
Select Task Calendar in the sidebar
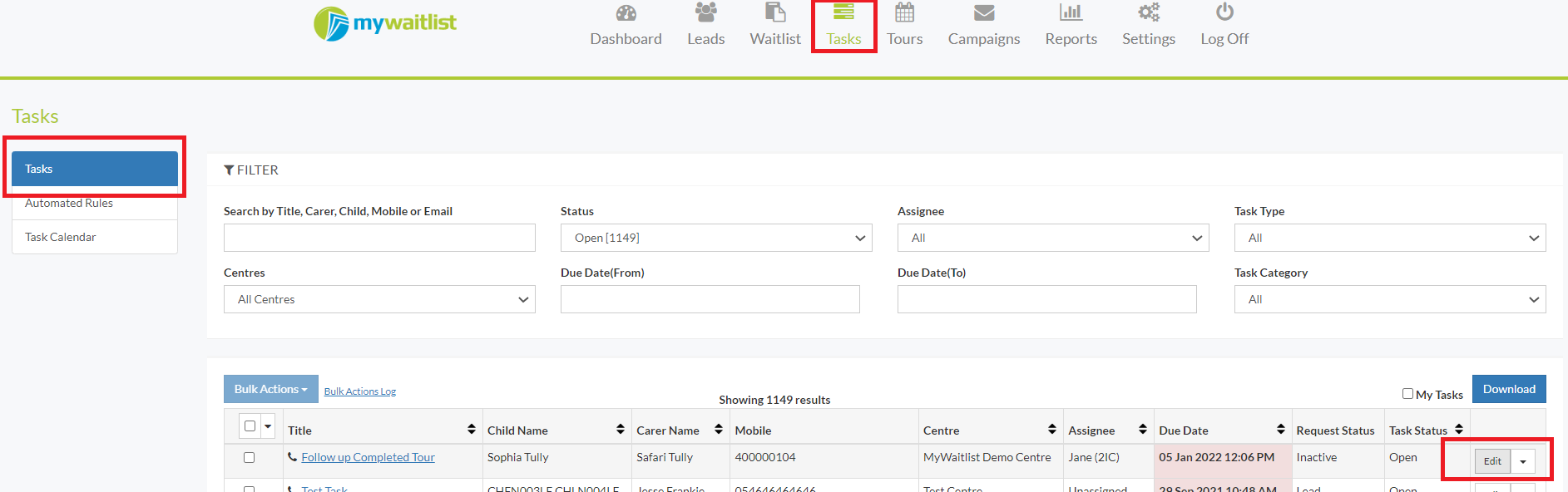point(95,237)
